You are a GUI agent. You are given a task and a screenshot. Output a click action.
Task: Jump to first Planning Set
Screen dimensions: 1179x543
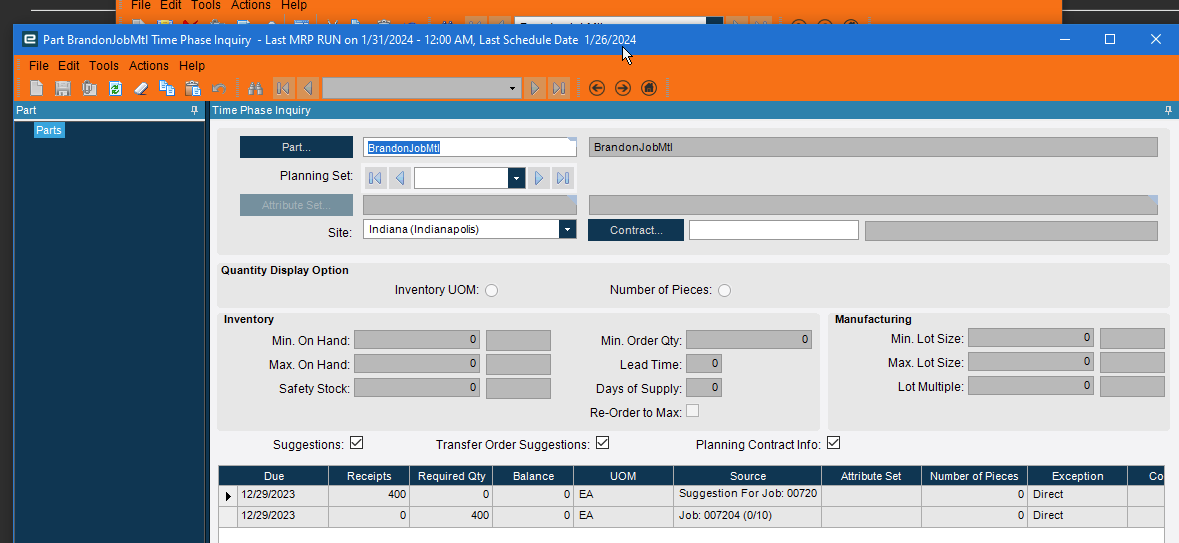(x=375, y=178)
